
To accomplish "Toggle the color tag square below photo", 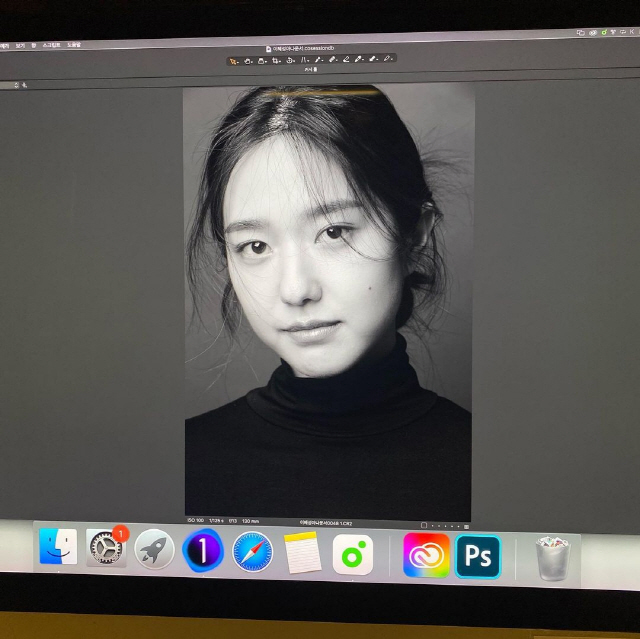I will coord(424,524).
